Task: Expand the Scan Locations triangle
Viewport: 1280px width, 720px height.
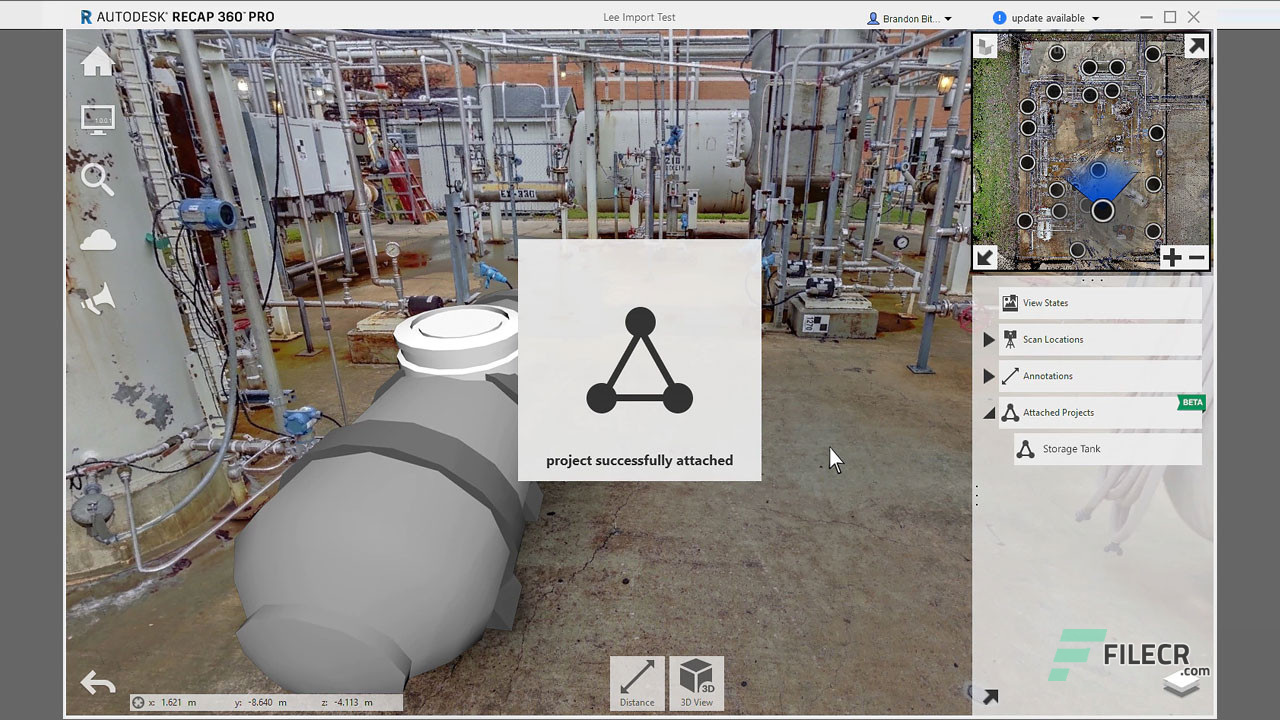Action: pos(988,340)
